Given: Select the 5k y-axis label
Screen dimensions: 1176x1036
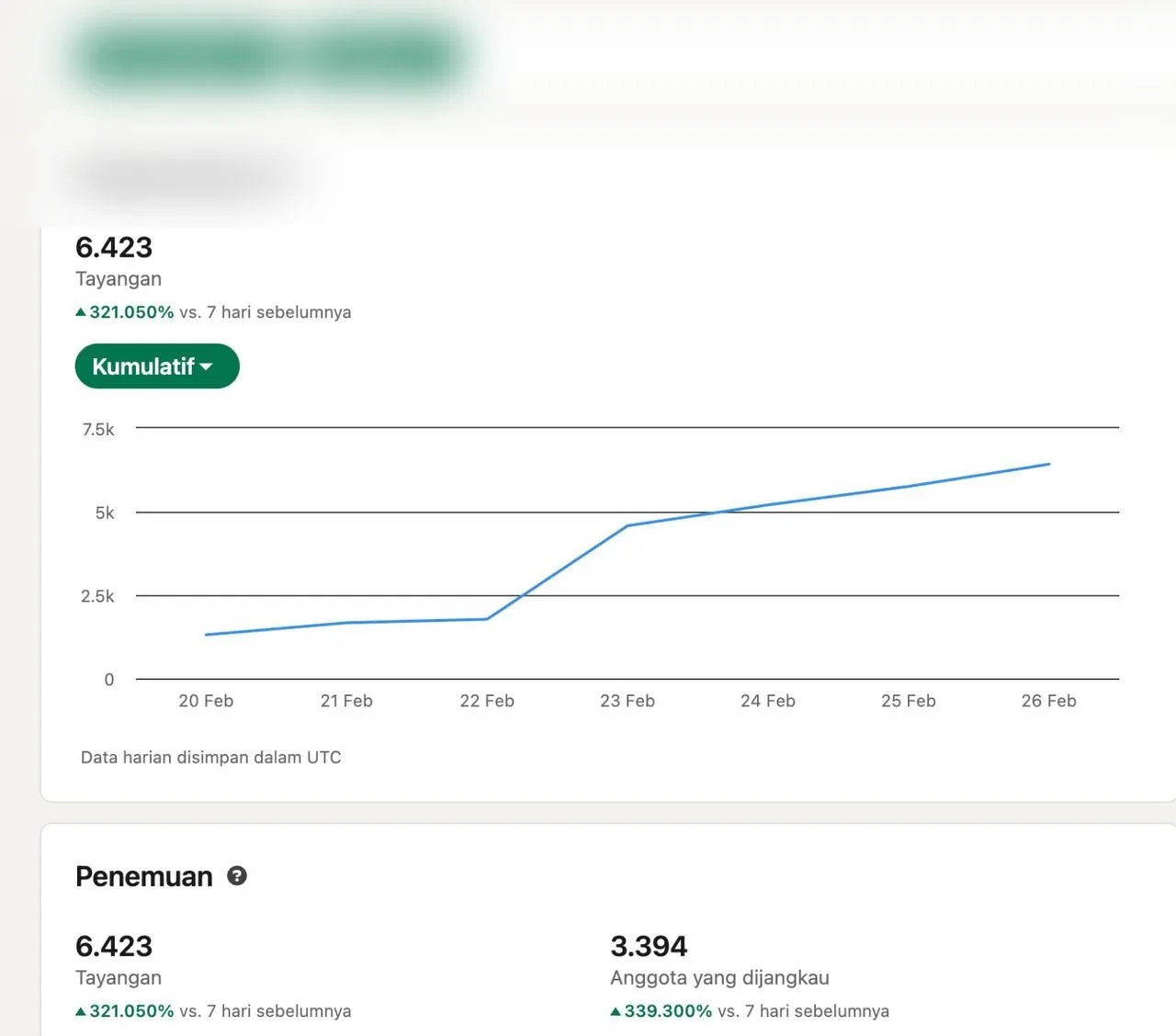Looking at the screenshot, I should (105, 512).
